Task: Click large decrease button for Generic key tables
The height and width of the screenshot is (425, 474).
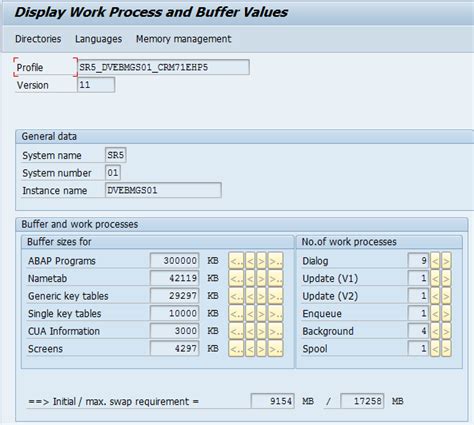Action: (236, 296)
